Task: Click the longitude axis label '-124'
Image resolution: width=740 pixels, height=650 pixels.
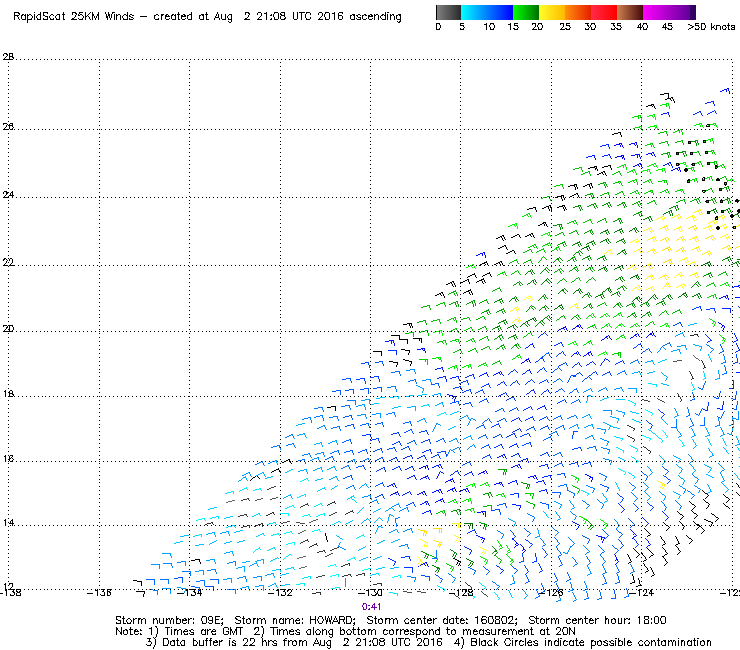Action: click(641, 592)
